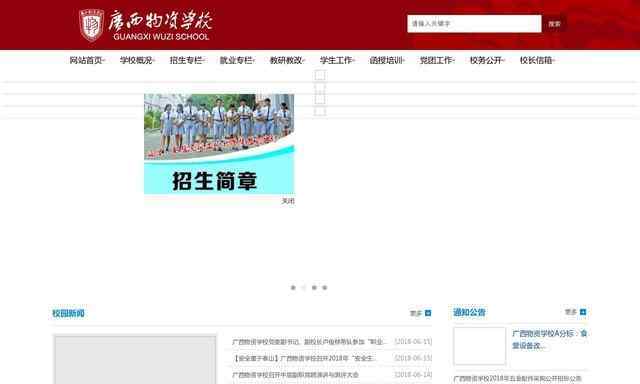The width and height of the screenshot is (640, 384).
Task: Open the 就业专栏 menu
Action: pos(237,60)
